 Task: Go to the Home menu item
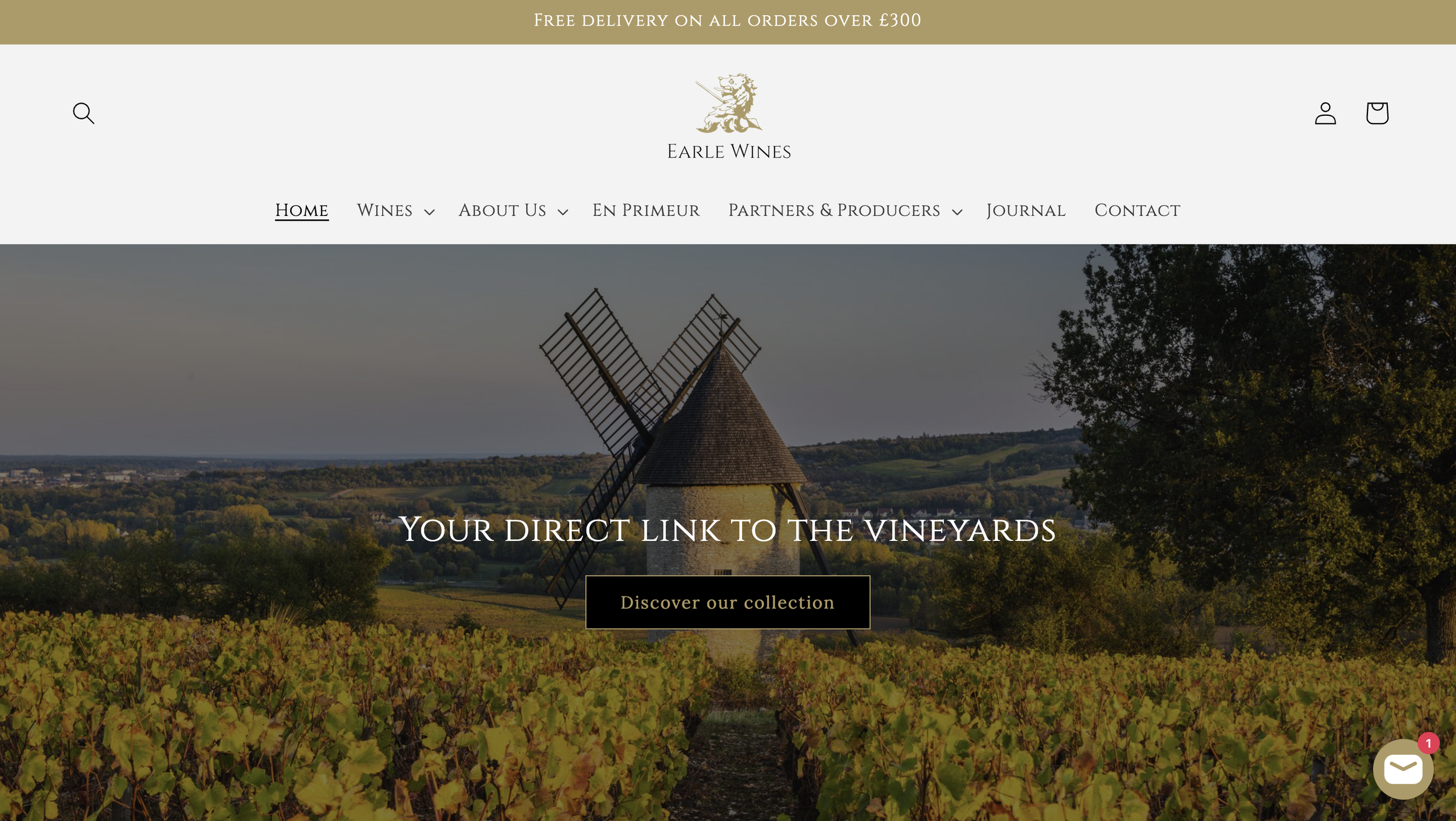click(302, 211)
